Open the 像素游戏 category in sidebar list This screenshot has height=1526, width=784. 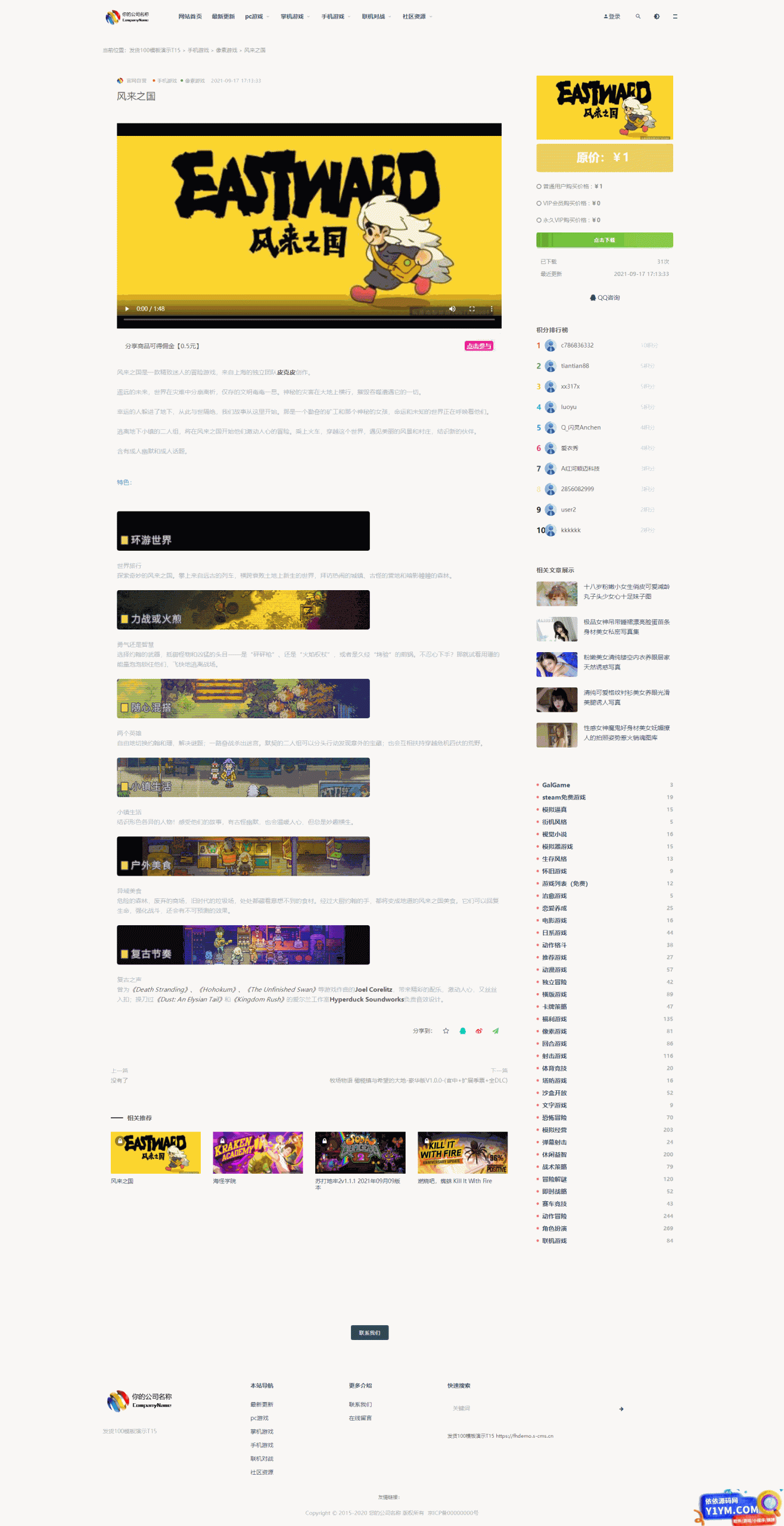554,1031
